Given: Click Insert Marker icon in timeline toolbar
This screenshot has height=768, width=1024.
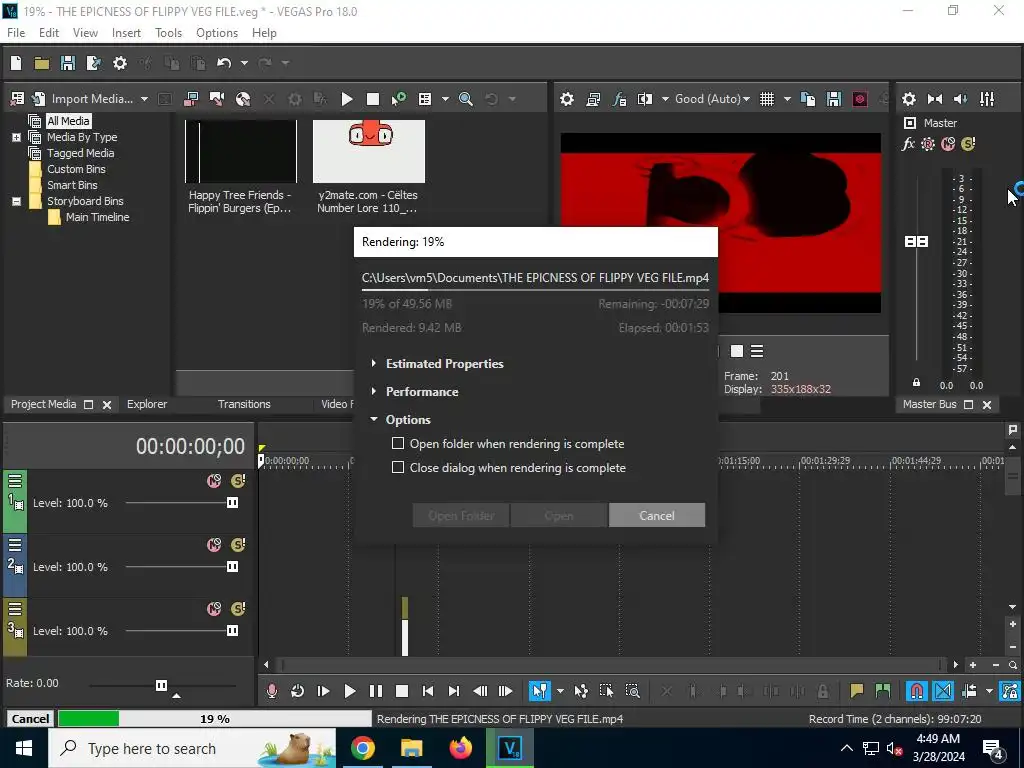Looking at the screenshot, I should [856, 691].
